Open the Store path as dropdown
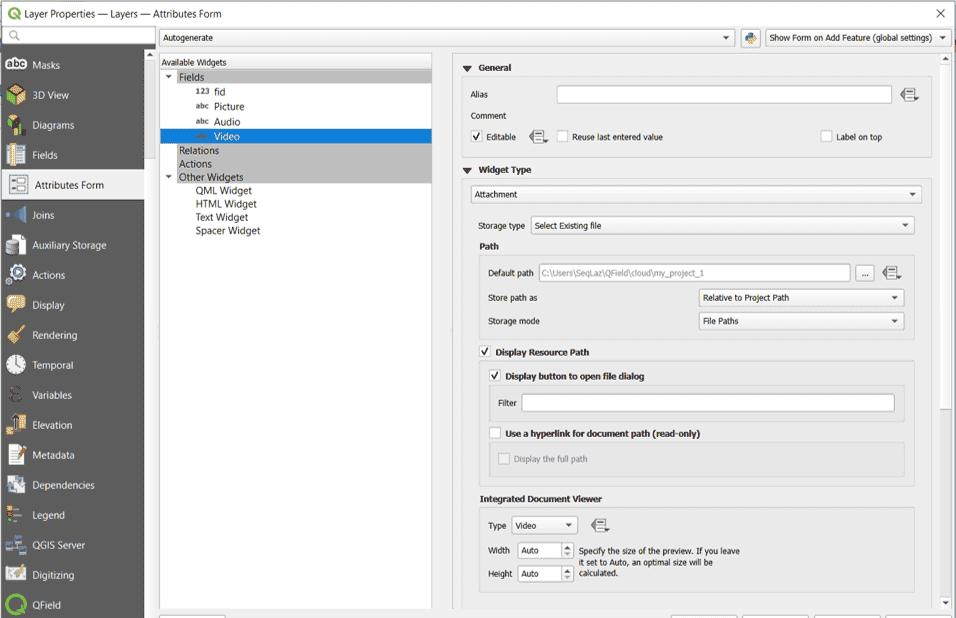The height and width of the screenshot is (618, 956). pyautogui.click(x=800, y=298)
